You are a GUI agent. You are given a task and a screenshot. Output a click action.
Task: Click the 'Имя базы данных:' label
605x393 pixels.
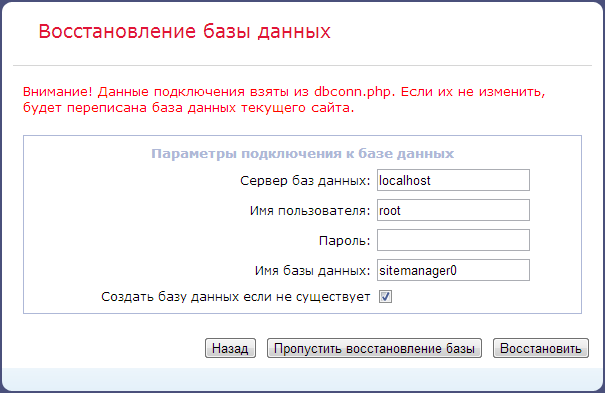pyautogui.click(x=312, y=271)
